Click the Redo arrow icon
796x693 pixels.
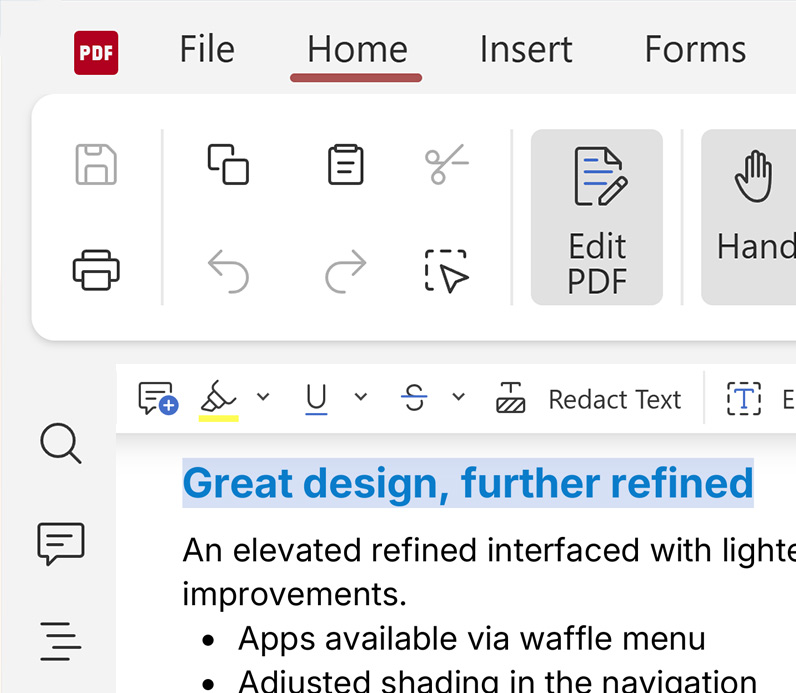pos(346,271)
